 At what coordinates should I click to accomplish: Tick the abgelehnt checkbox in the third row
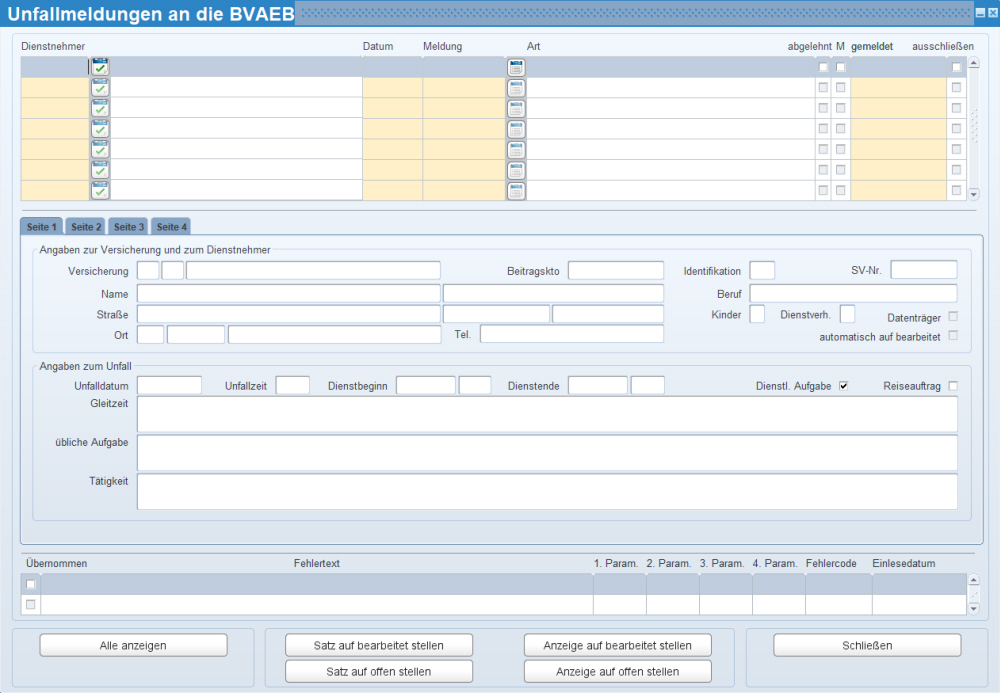click(823, 108)
